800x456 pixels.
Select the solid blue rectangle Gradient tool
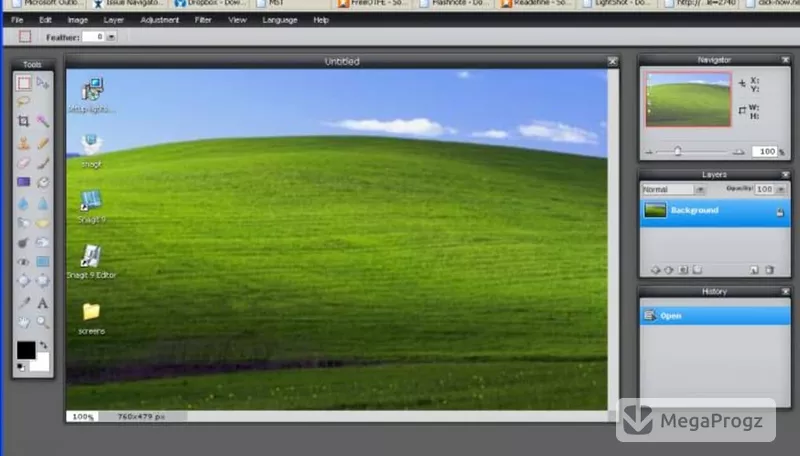[x=23, y=182]
